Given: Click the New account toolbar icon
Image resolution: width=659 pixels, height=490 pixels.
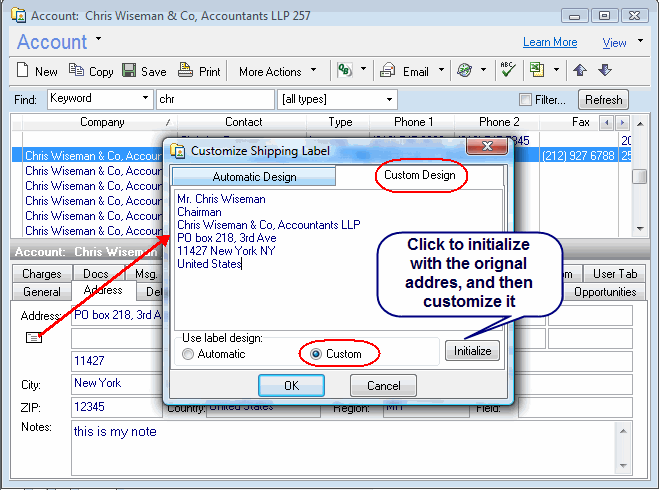Looking at the screenshot, I should tap(25, 71).
